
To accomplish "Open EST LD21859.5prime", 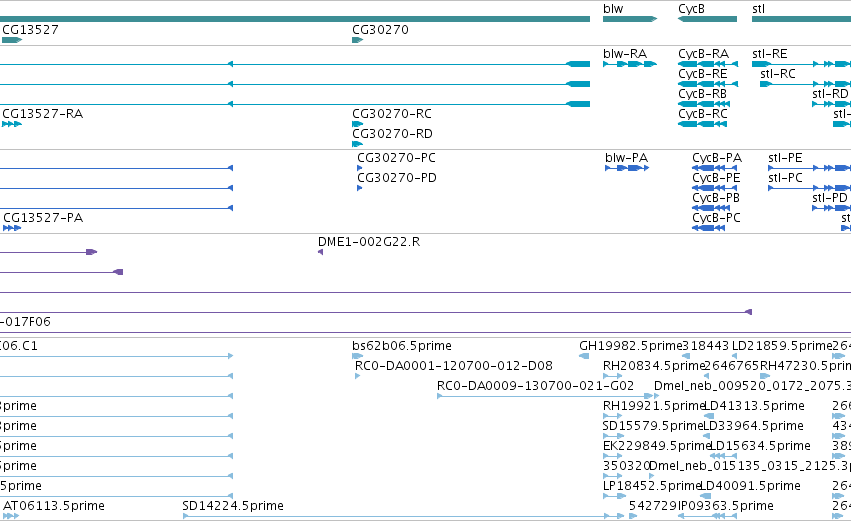I will (782, 346).
